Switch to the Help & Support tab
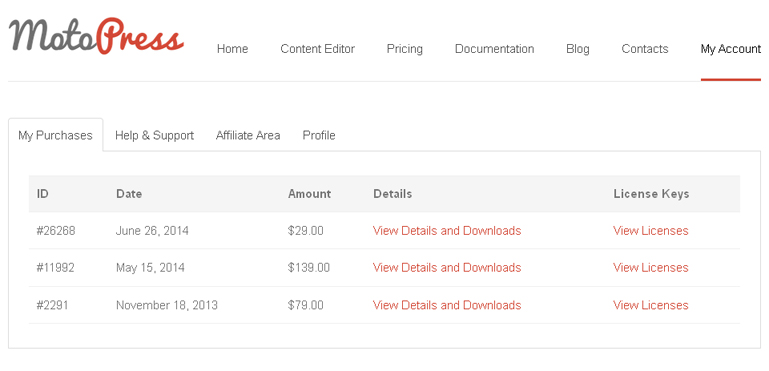The height and width of the screenshot is (371, 769). click(154, 135)
